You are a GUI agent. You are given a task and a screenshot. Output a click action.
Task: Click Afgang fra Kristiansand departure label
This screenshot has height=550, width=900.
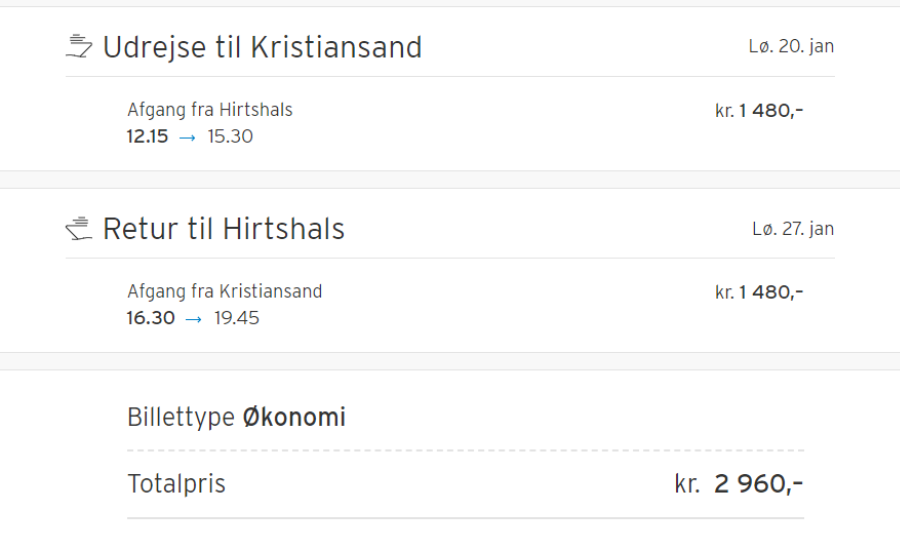(224, 292)
